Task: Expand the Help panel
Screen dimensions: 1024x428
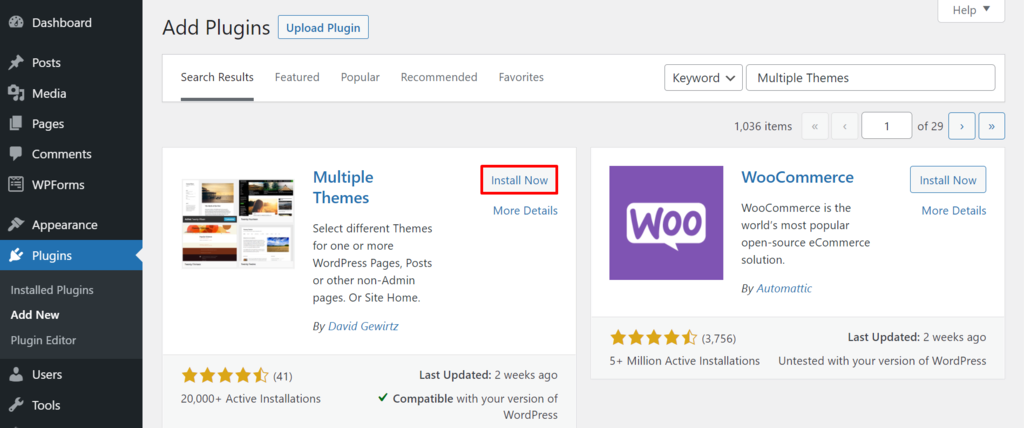Action: coord(970,10)
